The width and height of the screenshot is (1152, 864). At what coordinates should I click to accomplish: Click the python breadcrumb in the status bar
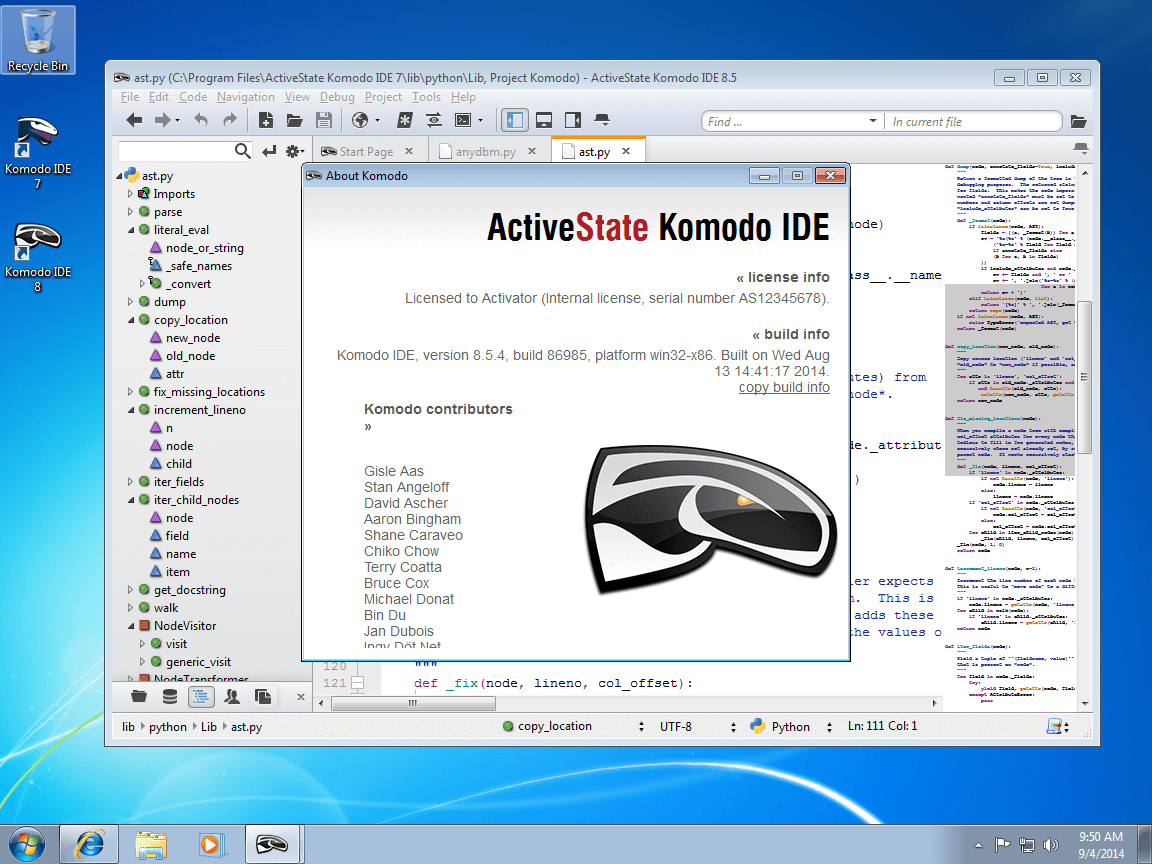click(x=168, y=727)
